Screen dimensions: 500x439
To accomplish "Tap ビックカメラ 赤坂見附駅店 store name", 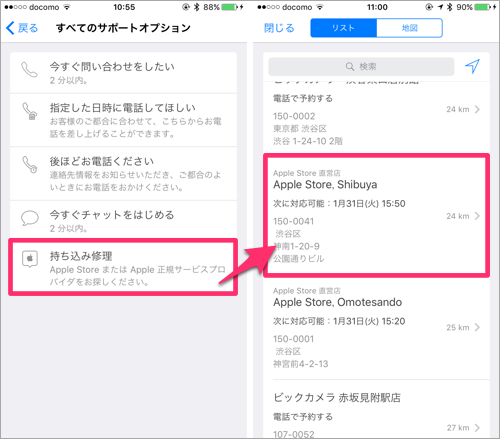I will point(337,397).
